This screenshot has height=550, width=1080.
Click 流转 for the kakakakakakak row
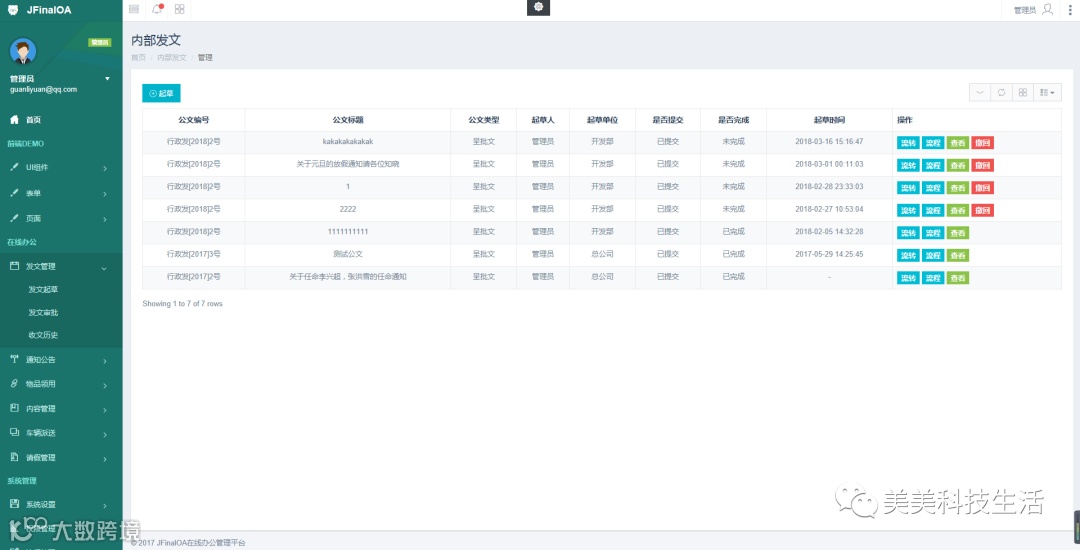pyautogui.click(x=908, y=143)
